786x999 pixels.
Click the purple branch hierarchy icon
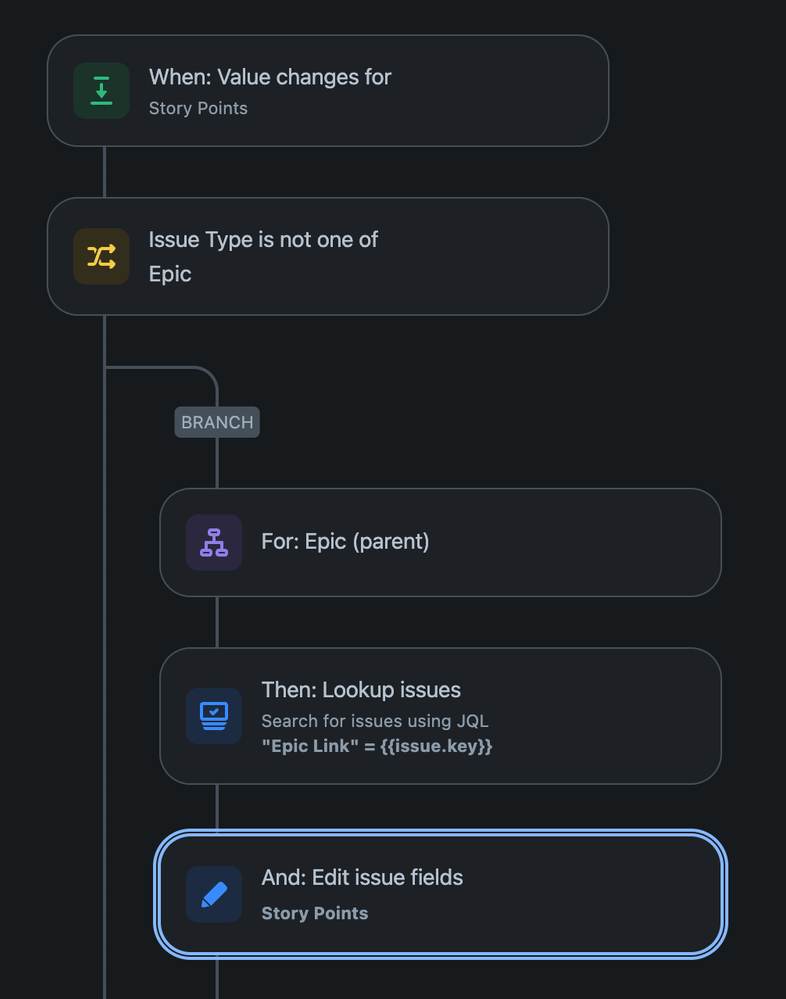[214, 542]
